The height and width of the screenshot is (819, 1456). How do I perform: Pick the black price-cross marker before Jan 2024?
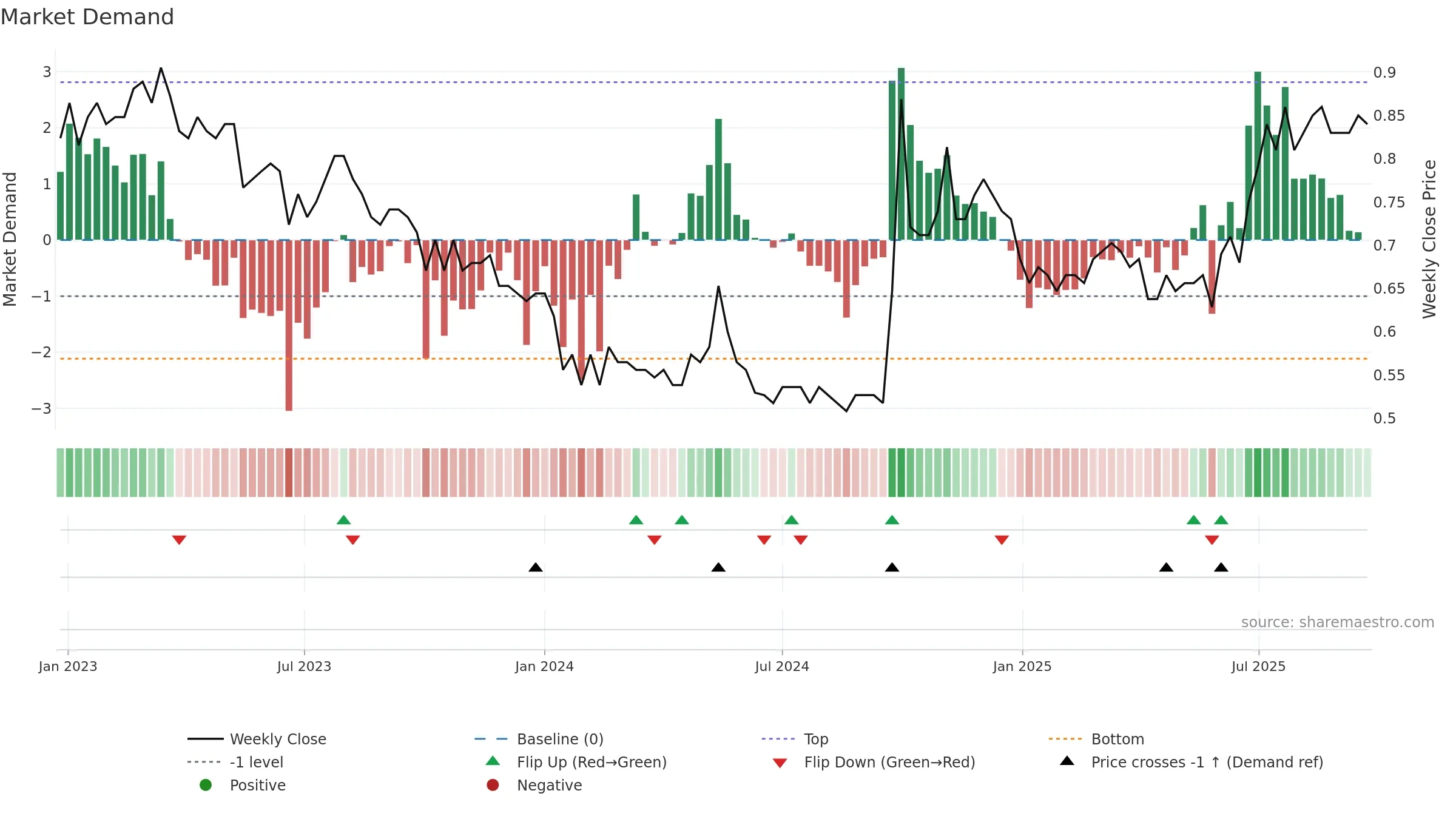(536, 567)
